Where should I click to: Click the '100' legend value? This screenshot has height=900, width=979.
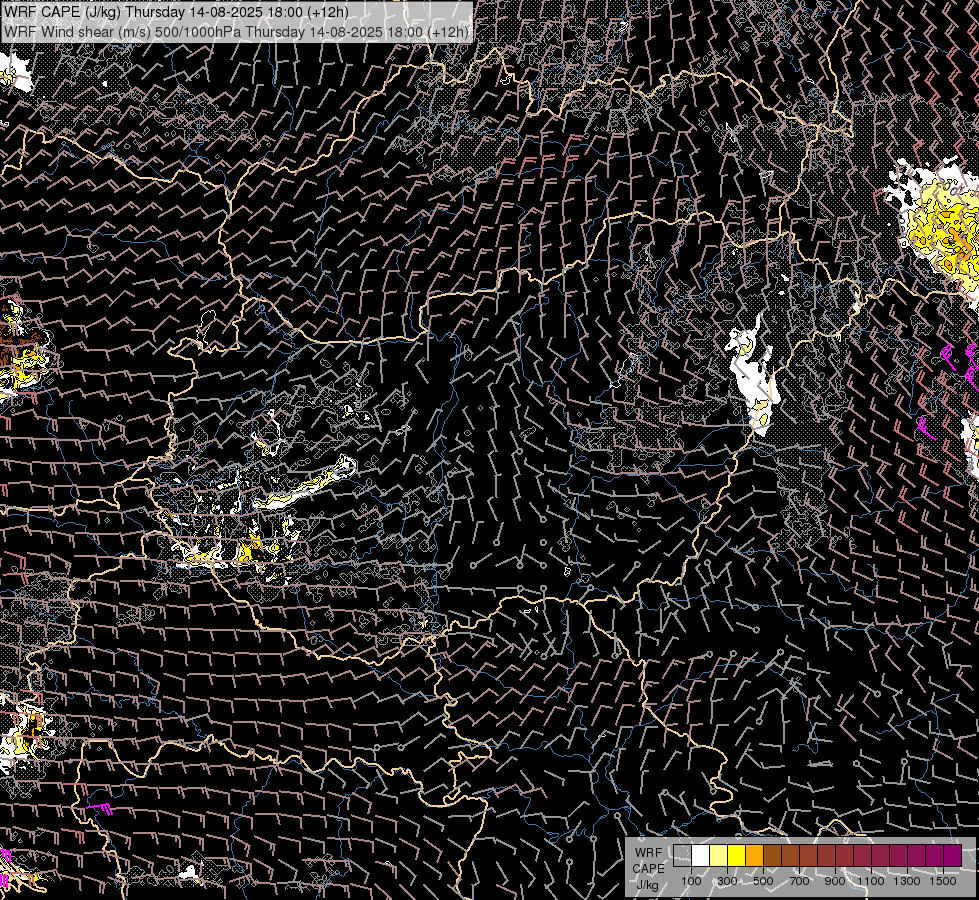[x=691, y=881]
